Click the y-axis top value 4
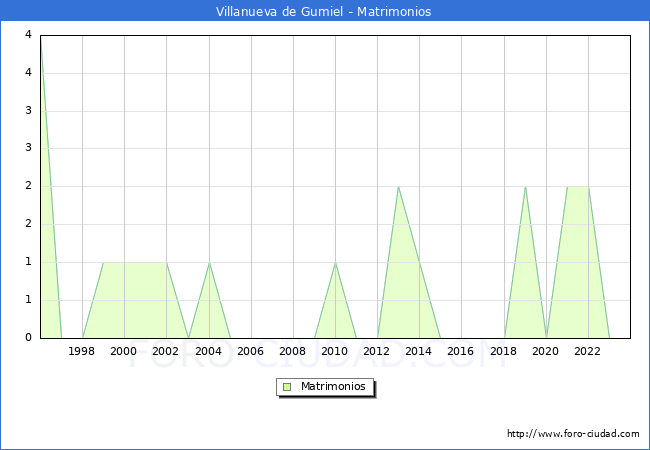This screenshot has height=450, width=650. (28, 35)
